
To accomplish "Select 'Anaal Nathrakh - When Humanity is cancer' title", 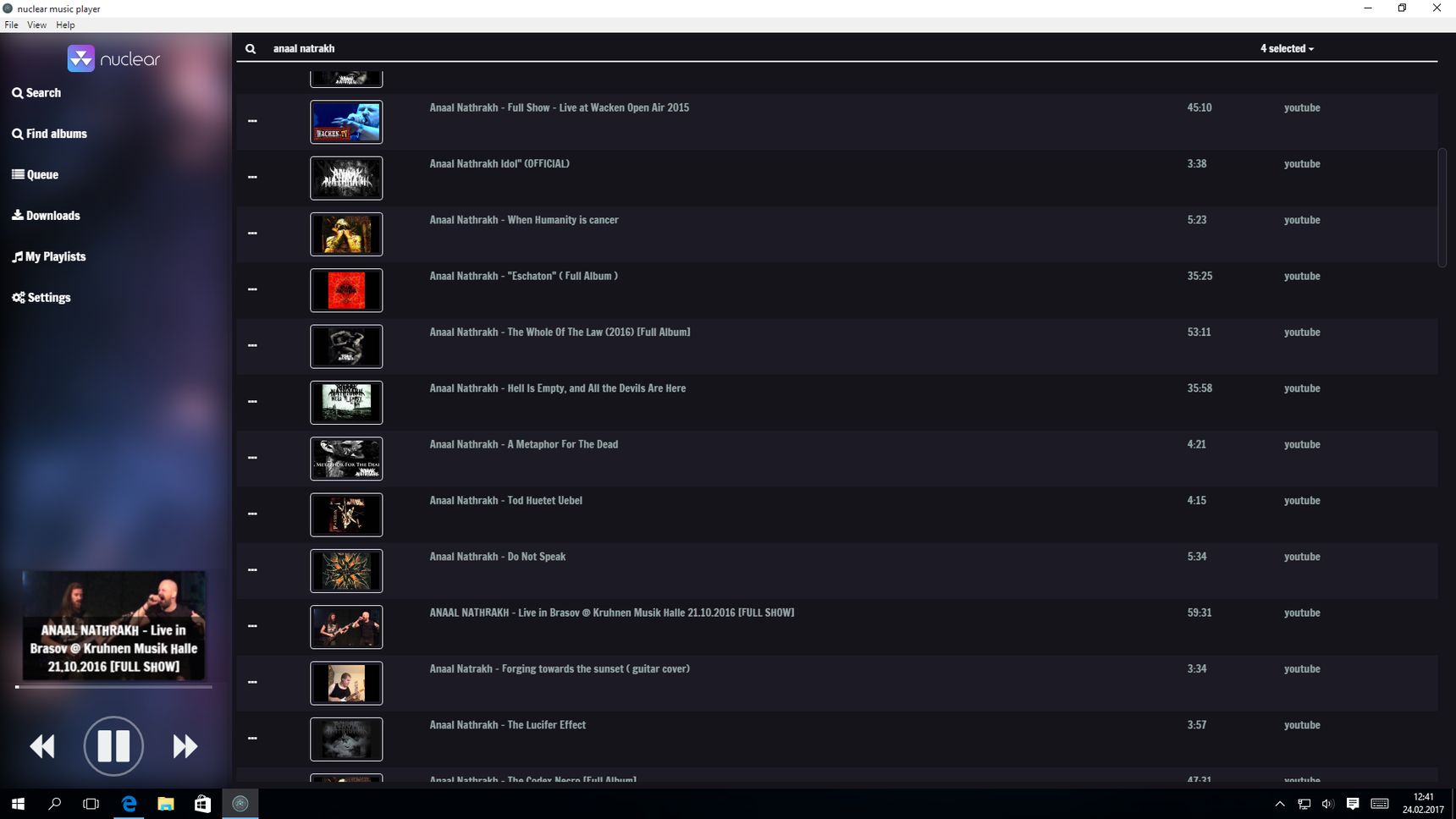I will click(524, 220).
